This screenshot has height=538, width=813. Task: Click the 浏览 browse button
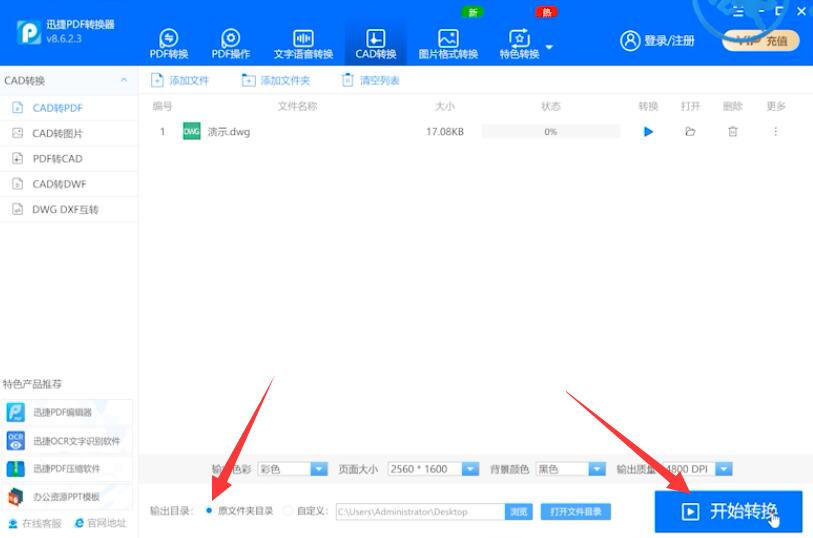click(x=518, y=512)
